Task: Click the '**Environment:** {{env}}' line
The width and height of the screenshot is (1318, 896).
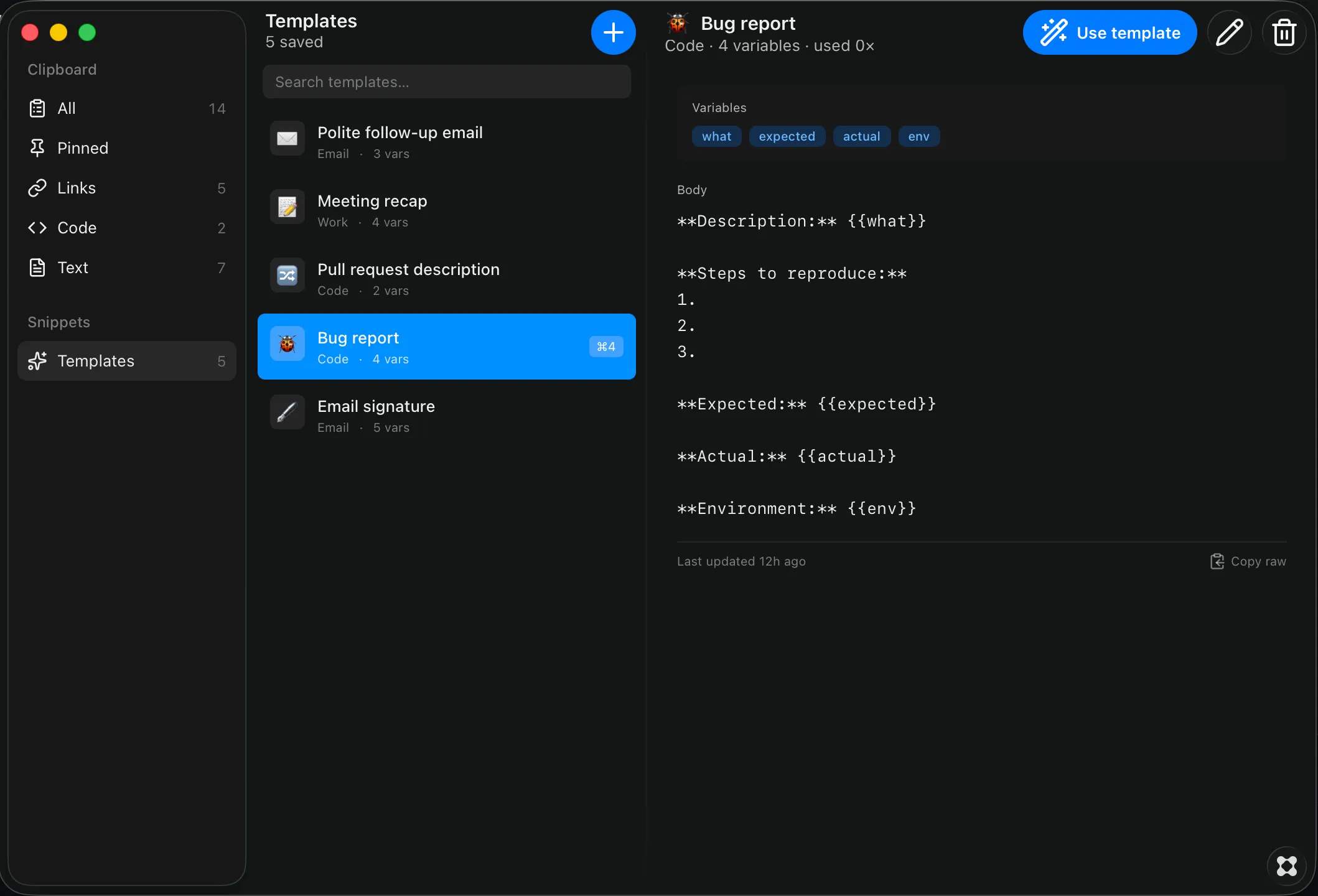Action: (797, 508)
